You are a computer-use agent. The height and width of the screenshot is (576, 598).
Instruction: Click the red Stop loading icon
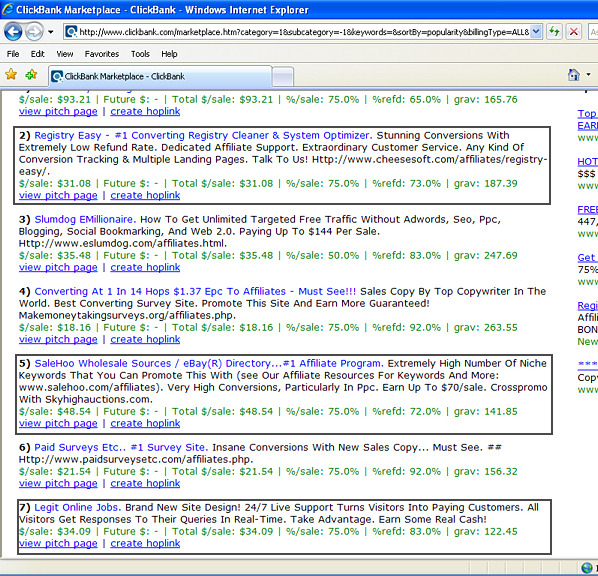(x=573, y=32)
